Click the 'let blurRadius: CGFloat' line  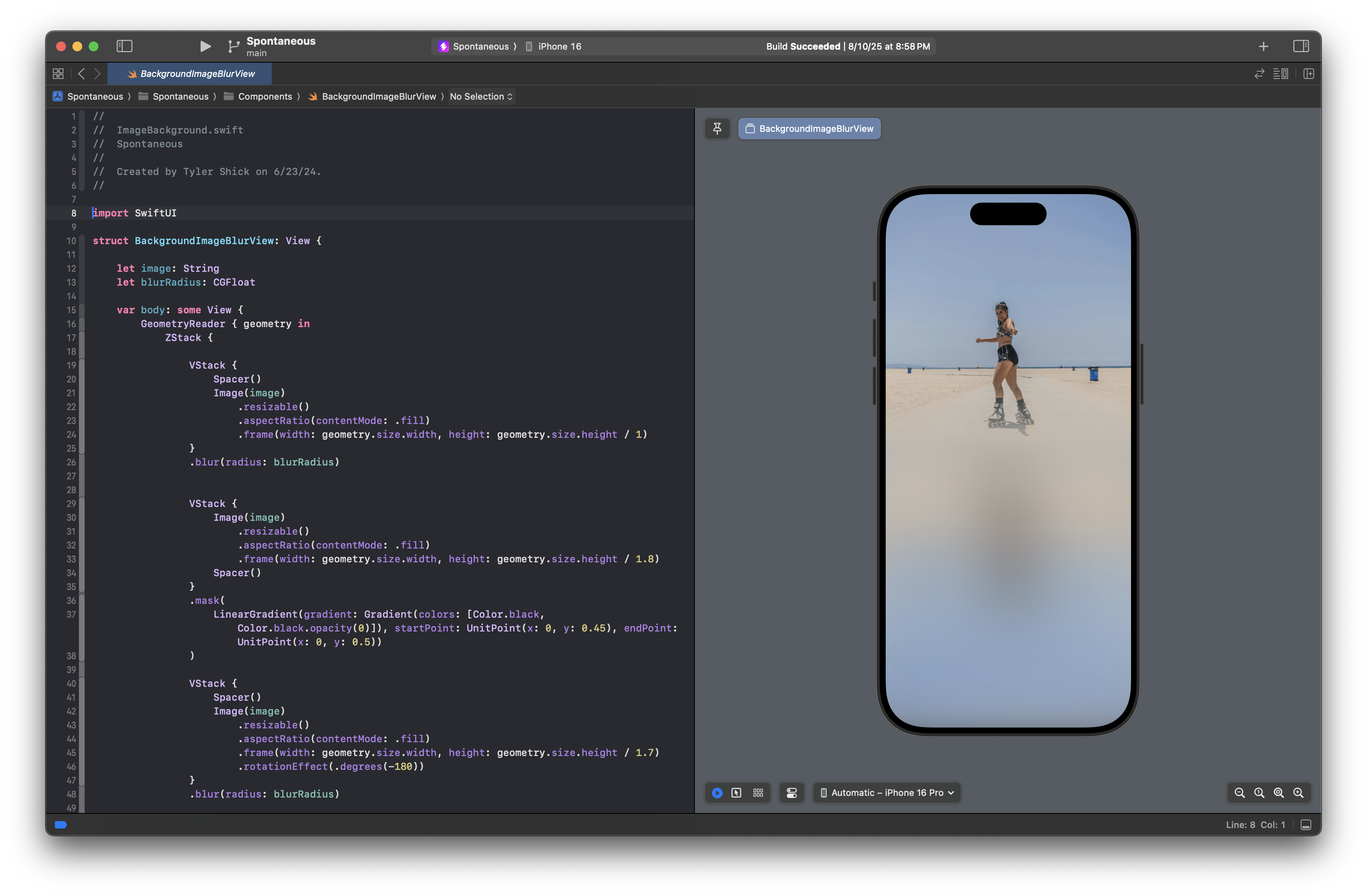186,282
